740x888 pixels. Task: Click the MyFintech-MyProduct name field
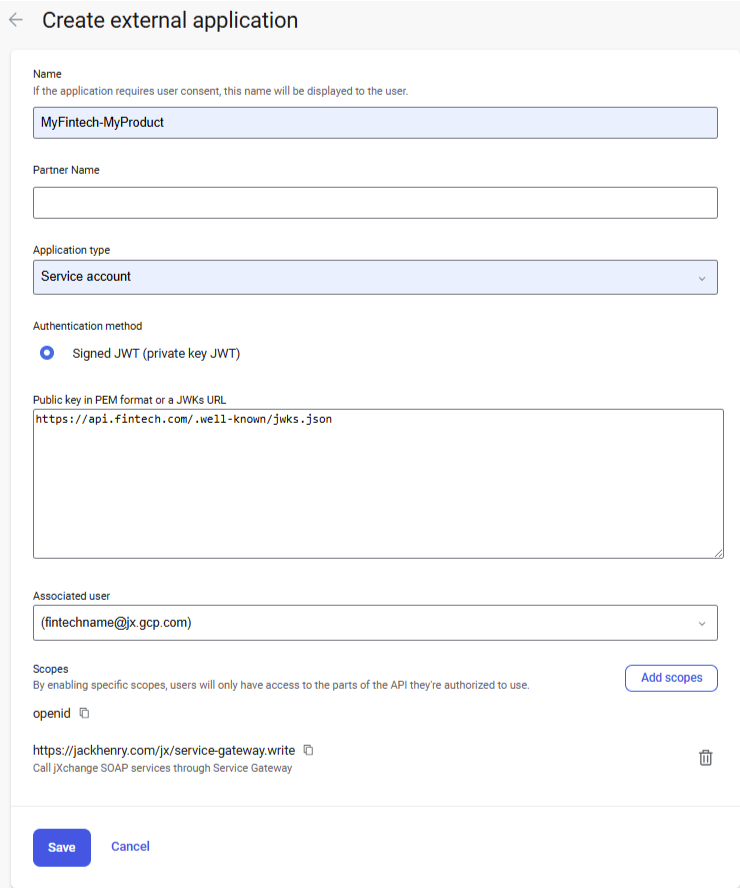[375, 122]
